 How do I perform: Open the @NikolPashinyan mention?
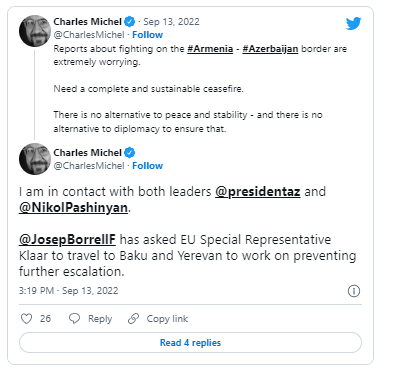click(73, 208)
